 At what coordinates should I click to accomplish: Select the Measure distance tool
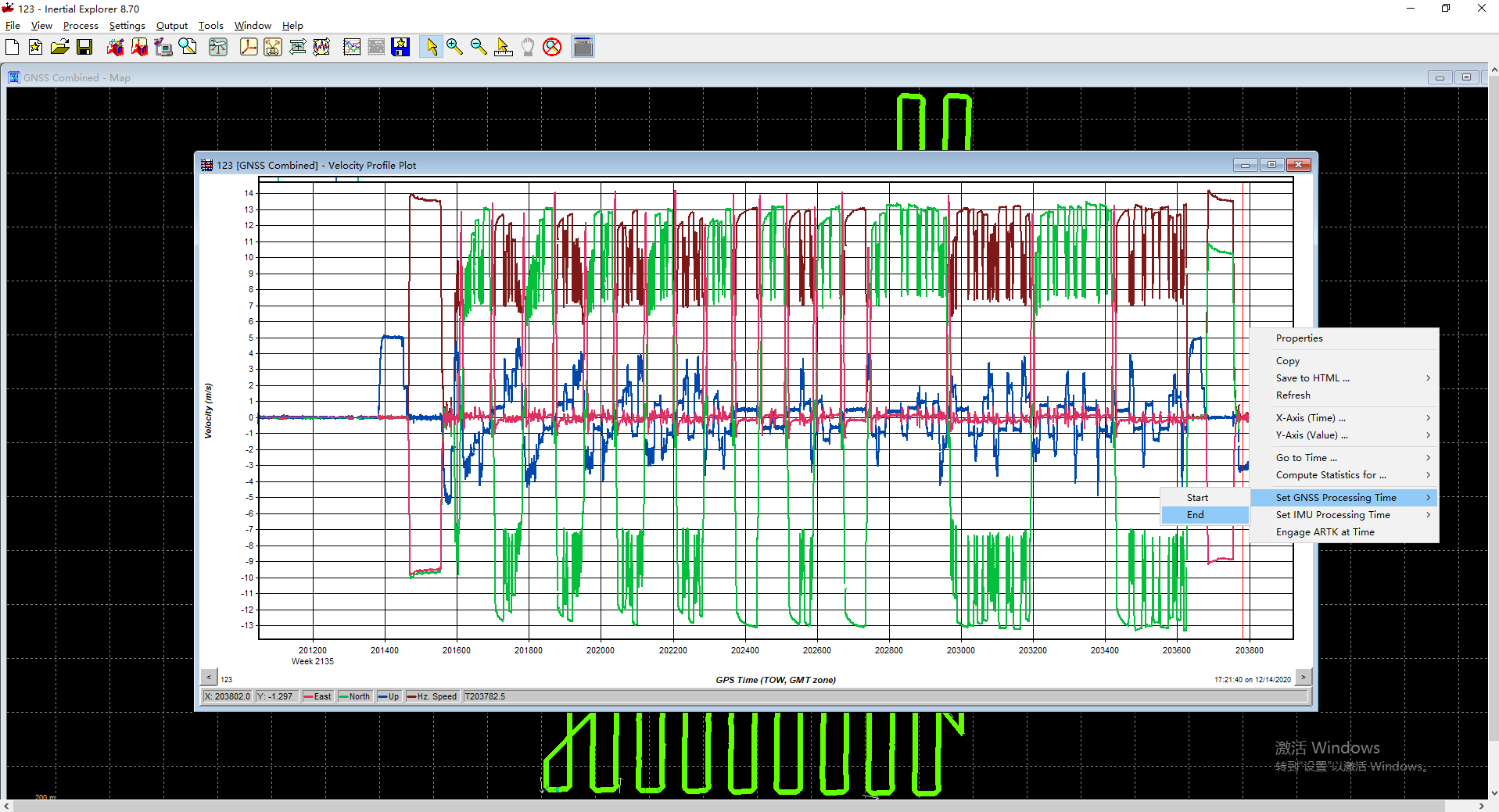pyautogui.click(x=503, y=47)
